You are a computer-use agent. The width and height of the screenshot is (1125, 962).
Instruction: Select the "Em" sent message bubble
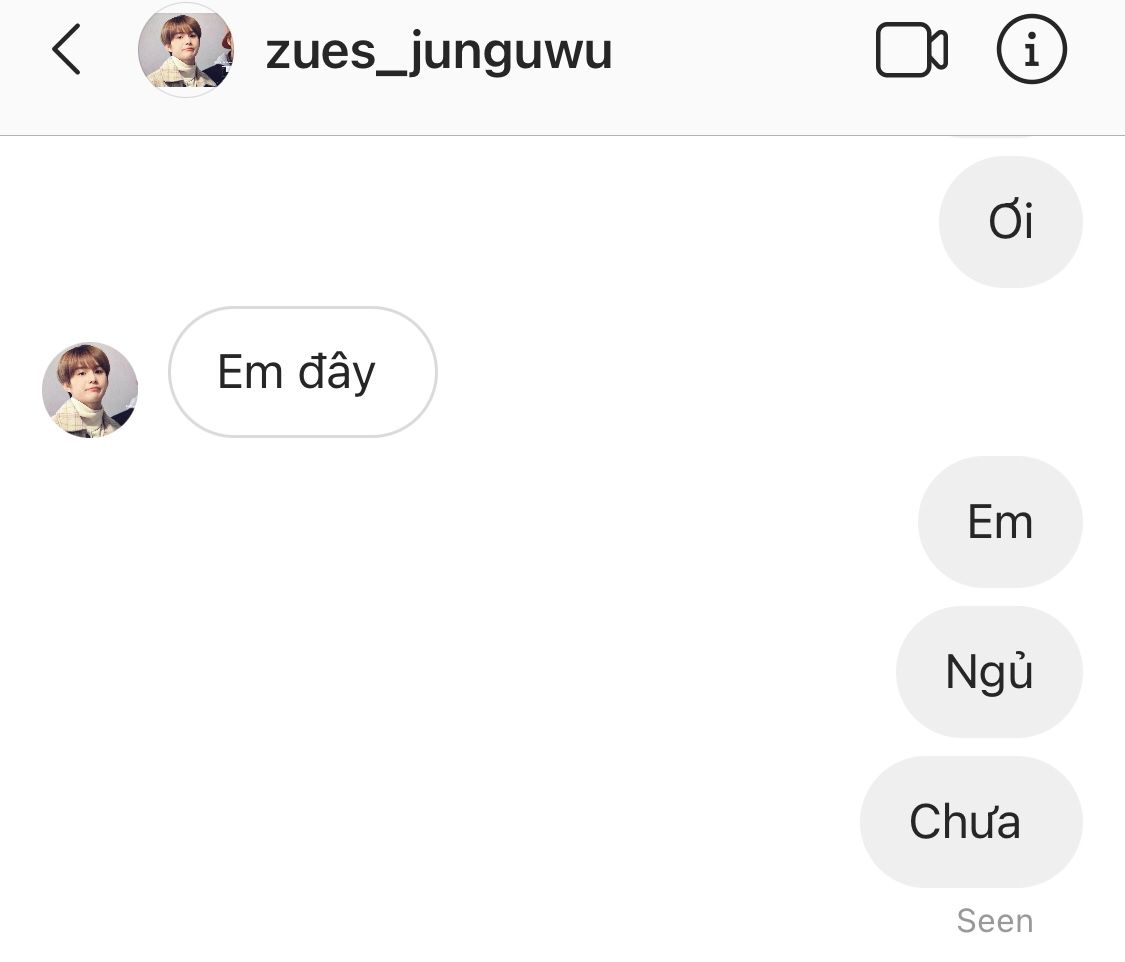click(1000, 522)
